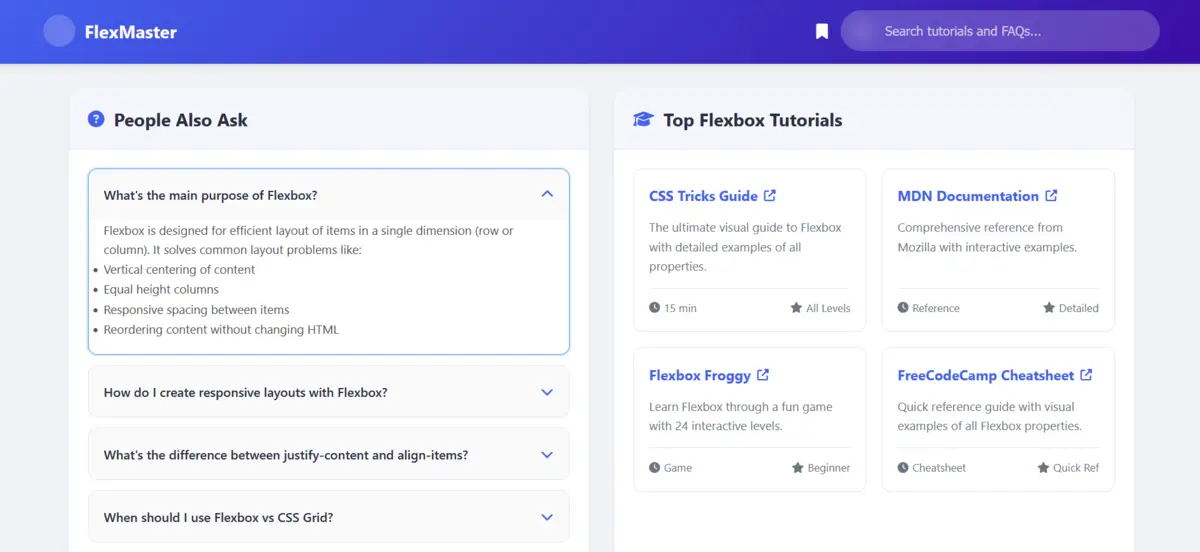Screen dimensions: 1200x552
Task: Click the FlexMaster round logo icon
Action: click(59, 31)
